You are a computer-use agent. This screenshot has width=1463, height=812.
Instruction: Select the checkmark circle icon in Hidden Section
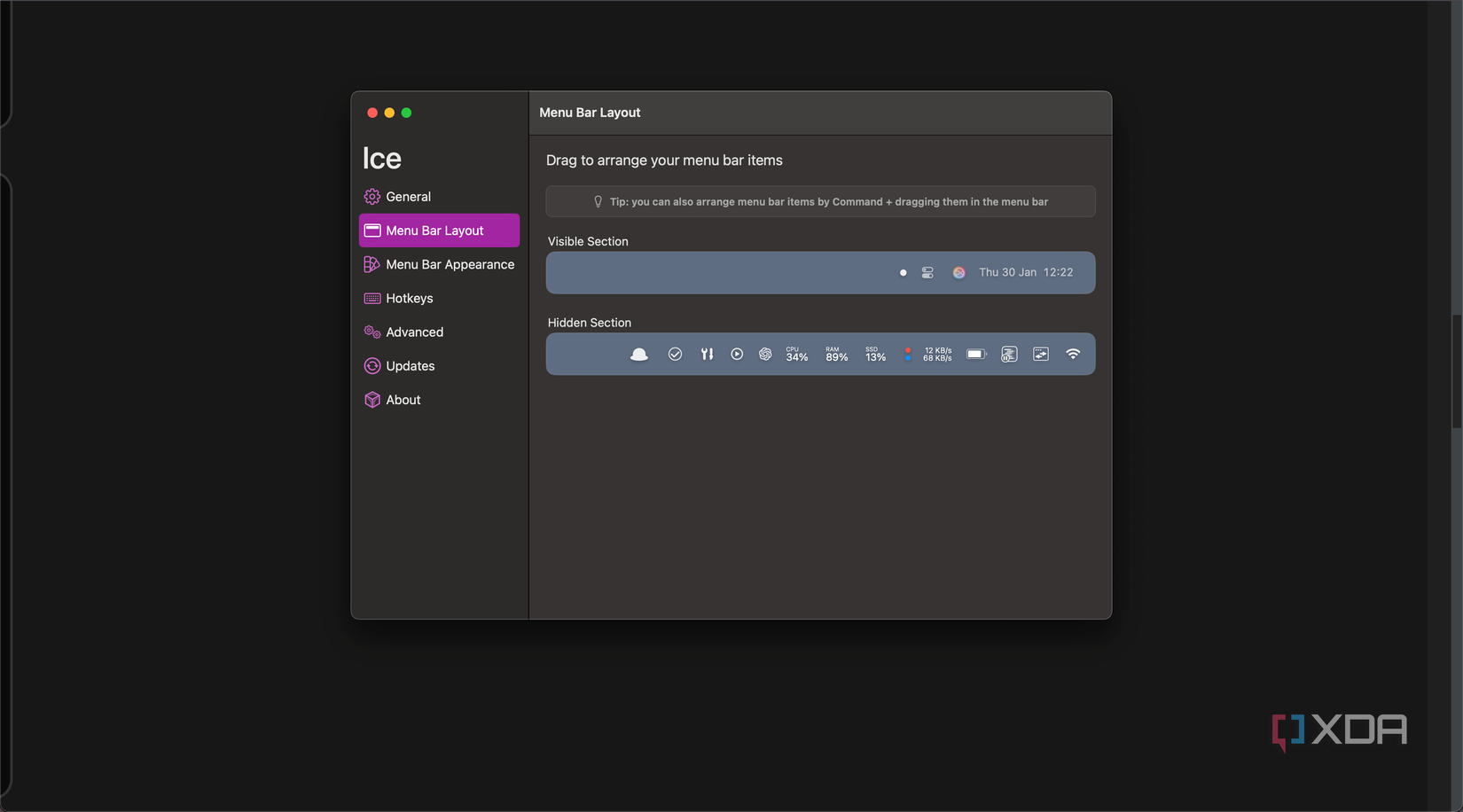click(x=676, y=354)
